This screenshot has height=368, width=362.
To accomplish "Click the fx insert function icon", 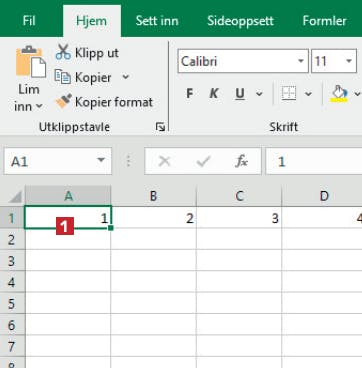I will pos(241,162).
